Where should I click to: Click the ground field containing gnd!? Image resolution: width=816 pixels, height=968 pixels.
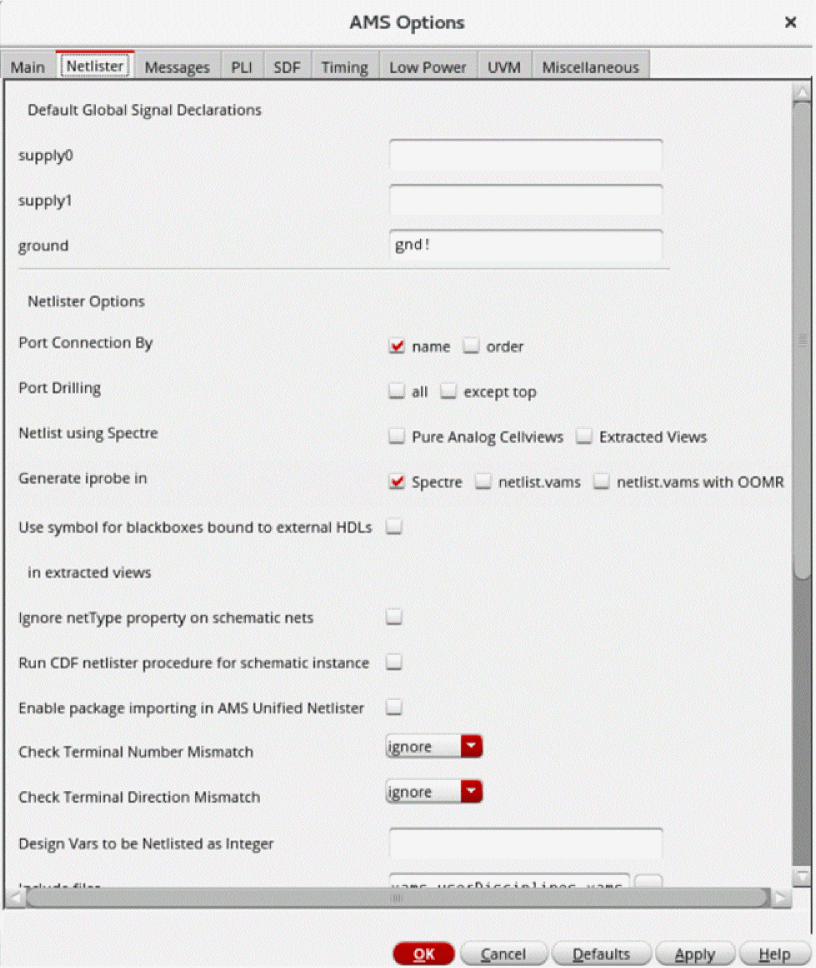526,245
